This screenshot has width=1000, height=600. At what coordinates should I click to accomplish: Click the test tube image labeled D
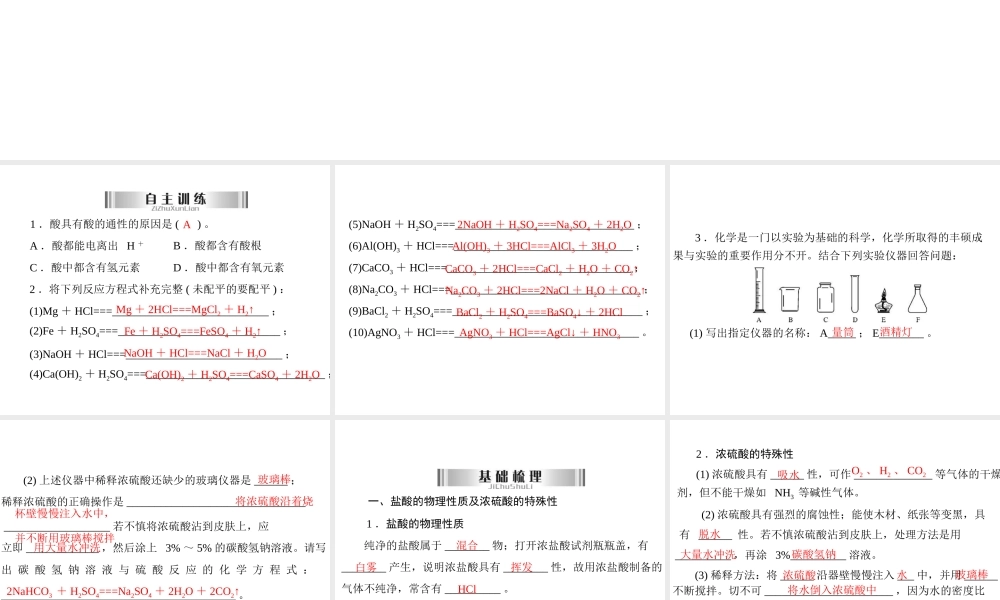coord(855,294)
